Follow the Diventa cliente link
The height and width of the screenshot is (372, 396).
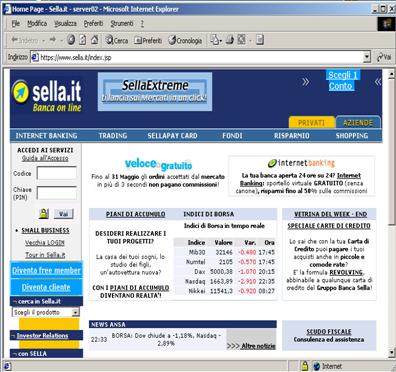[46, 287]
